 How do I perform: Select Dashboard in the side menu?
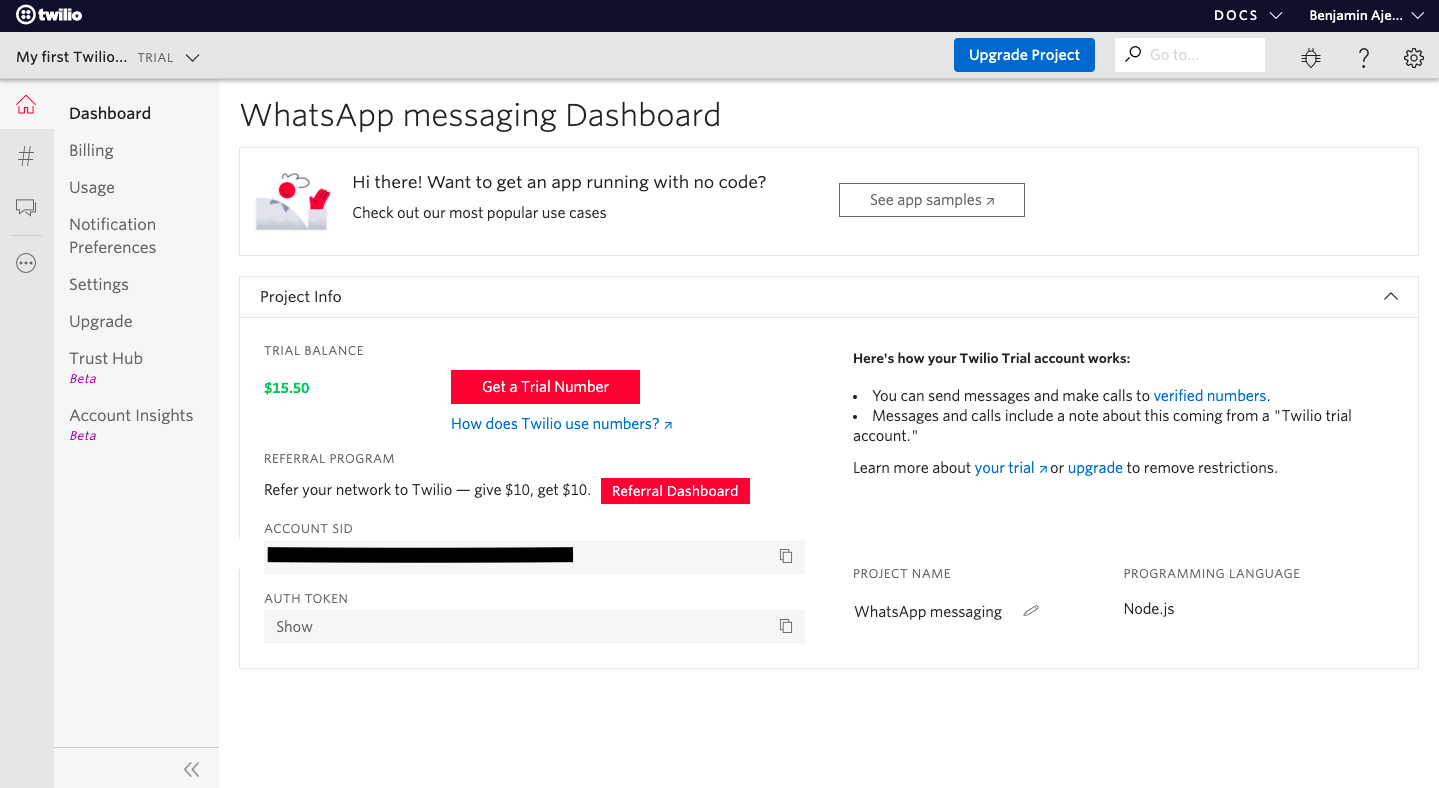pos(110,113)
